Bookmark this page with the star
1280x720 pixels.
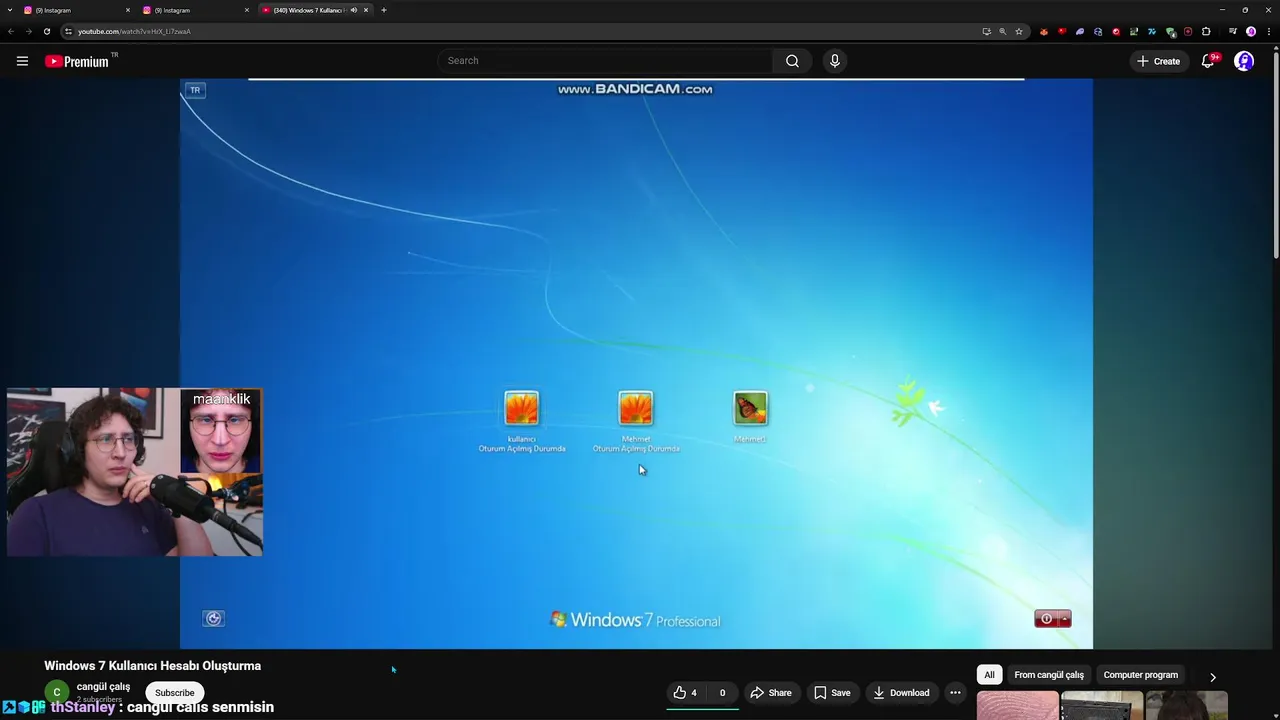point(1019,31)
